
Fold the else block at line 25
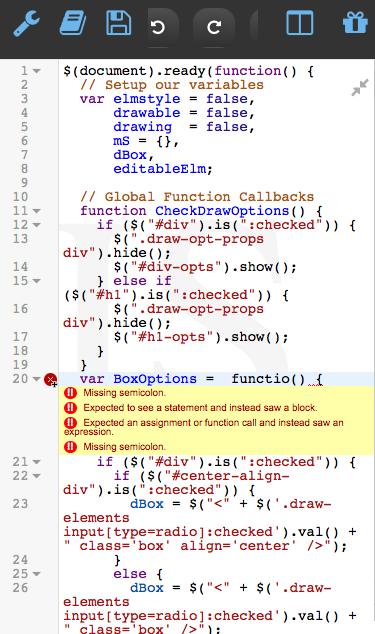pyautogui.click(x=36, y=574)
